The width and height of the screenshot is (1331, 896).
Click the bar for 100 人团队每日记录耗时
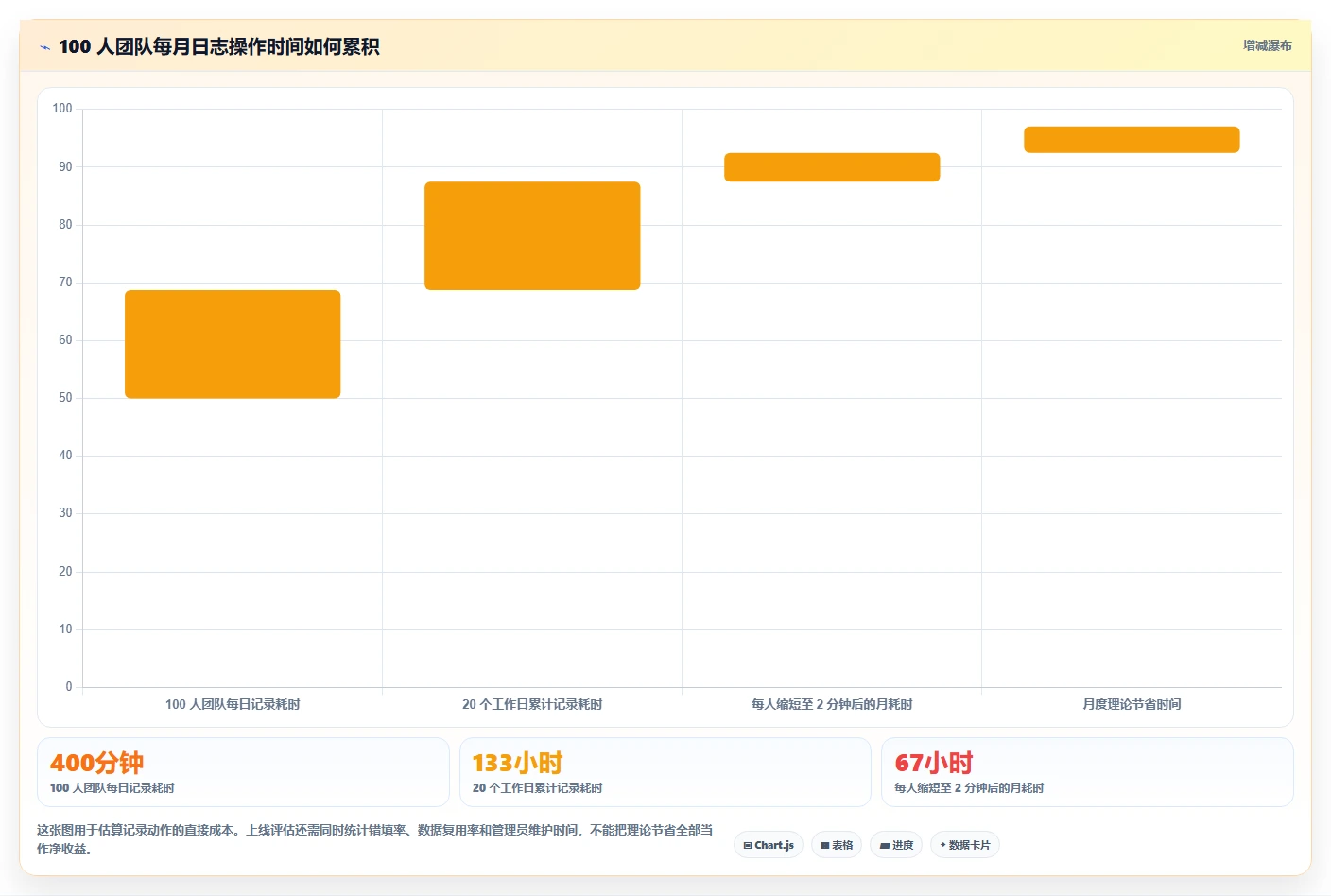pos(233,344)
